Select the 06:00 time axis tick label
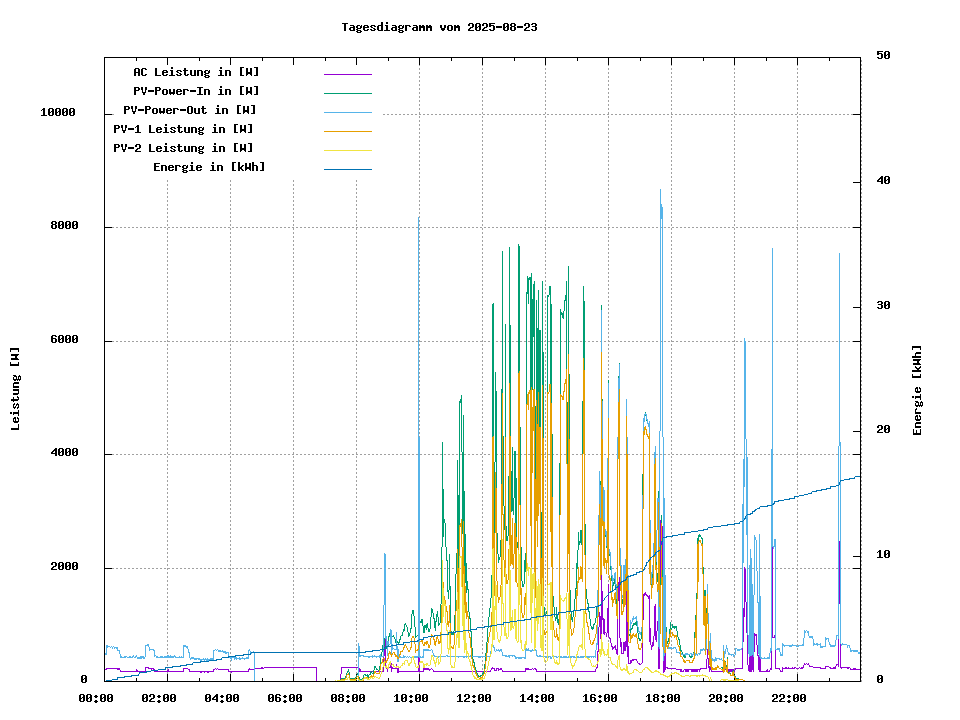960x720 pixels. [285, 698]
